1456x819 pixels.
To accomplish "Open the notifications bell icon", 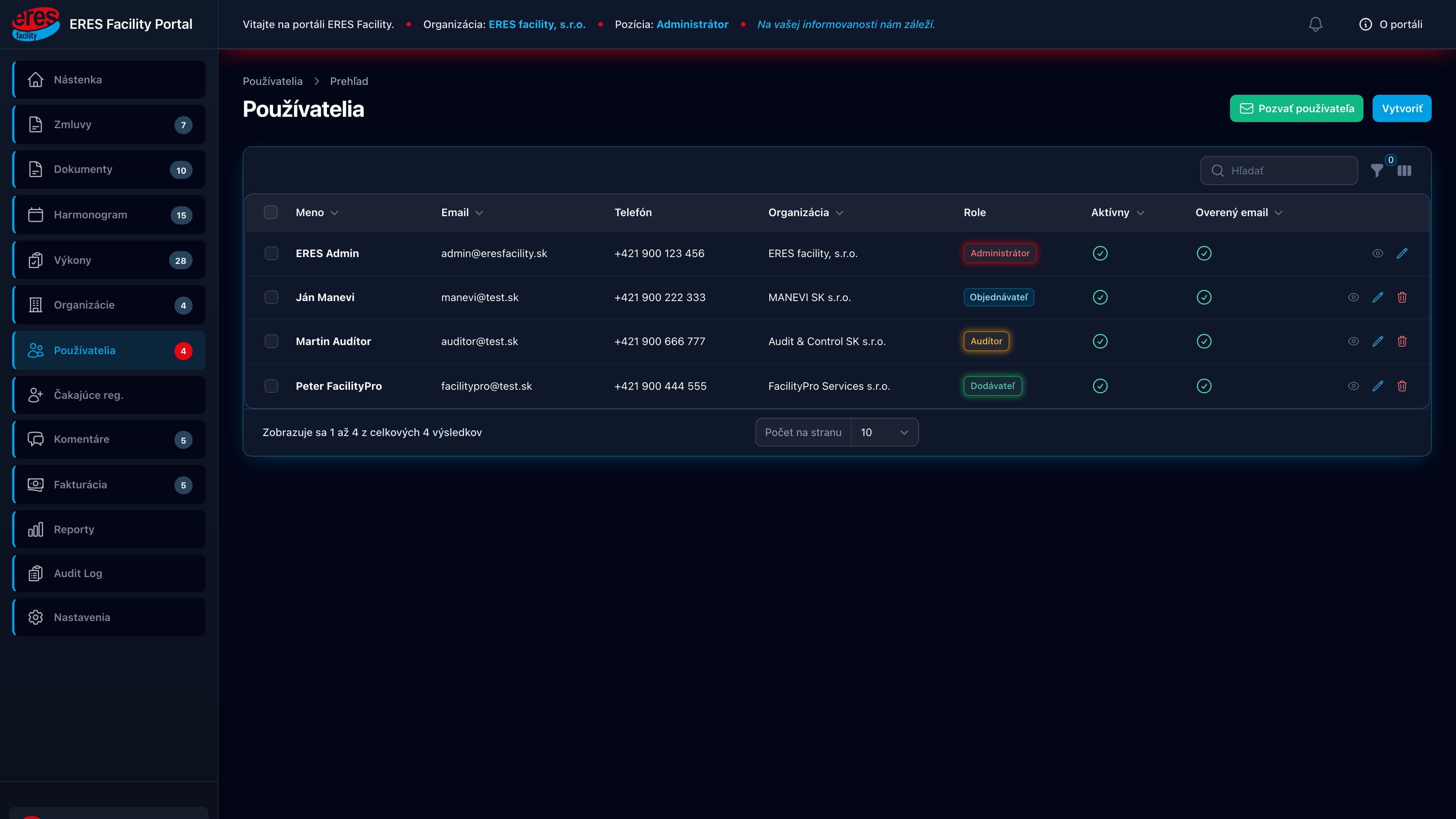I will pyautogui.click(x=1315, y=24).
